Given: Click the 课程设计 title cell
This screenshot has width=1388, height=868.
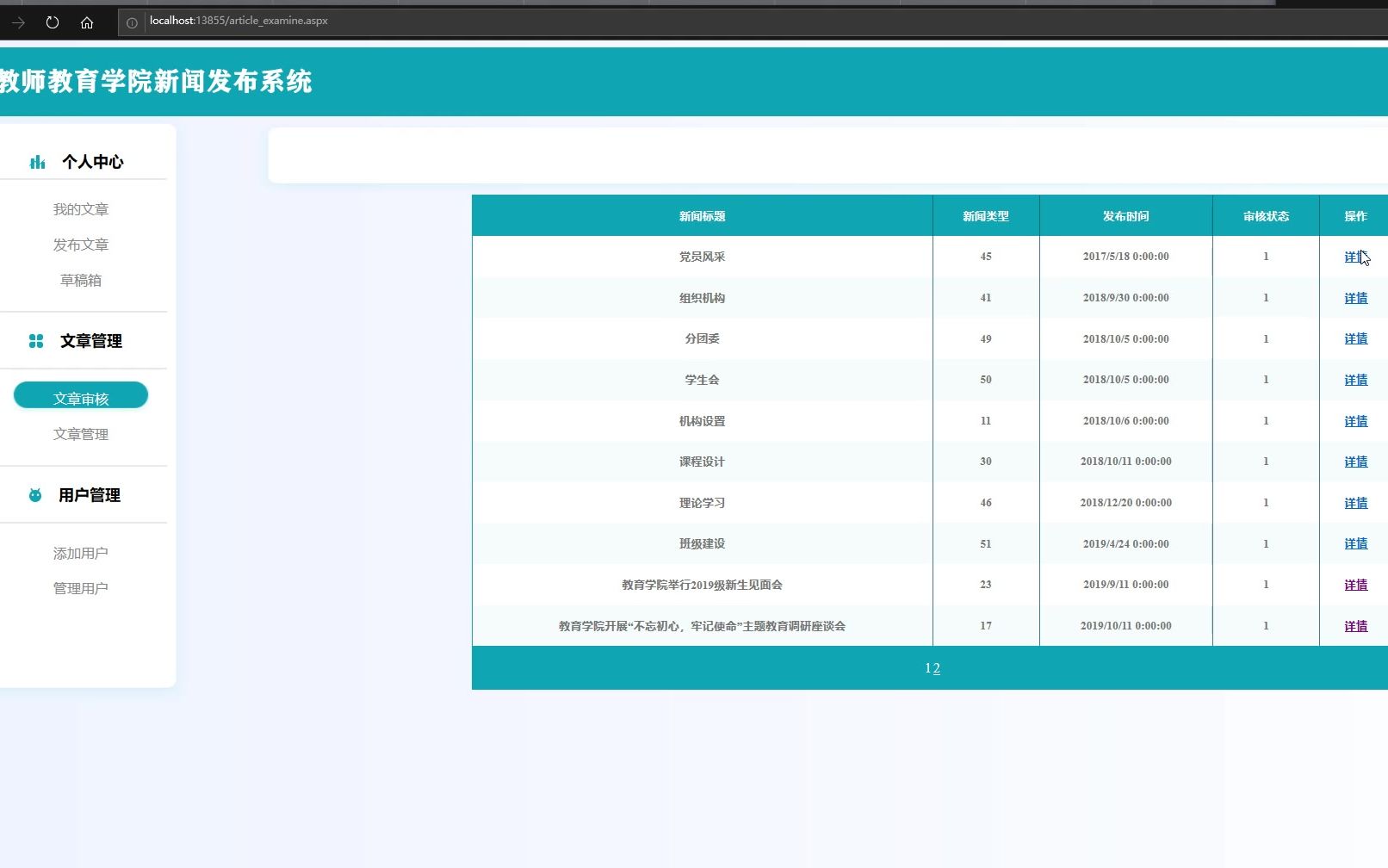Looking at the screenshot, I should coord(702,462).
